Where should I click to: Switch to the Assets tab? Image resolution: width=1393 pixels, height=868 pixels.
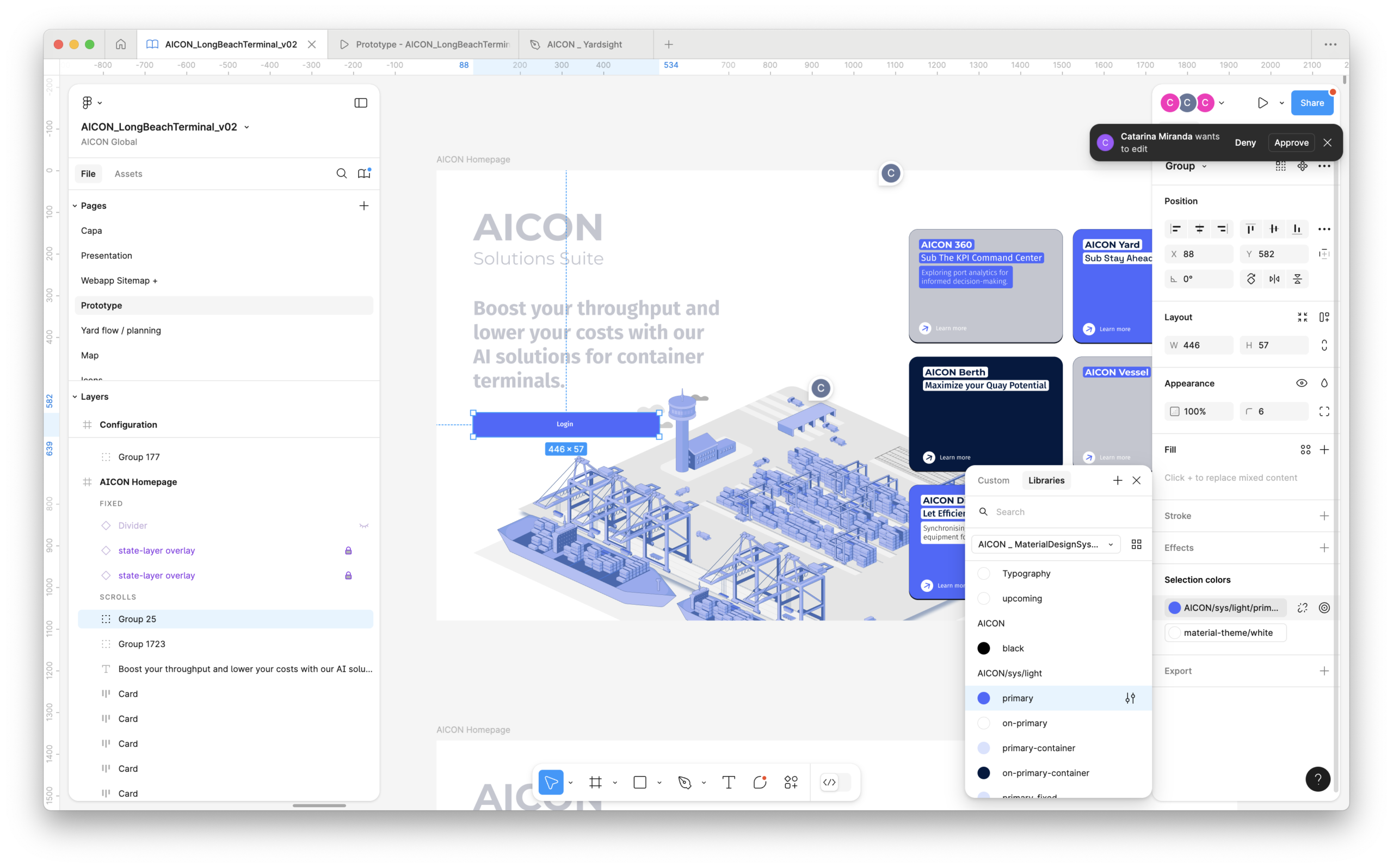coord(128,174)
